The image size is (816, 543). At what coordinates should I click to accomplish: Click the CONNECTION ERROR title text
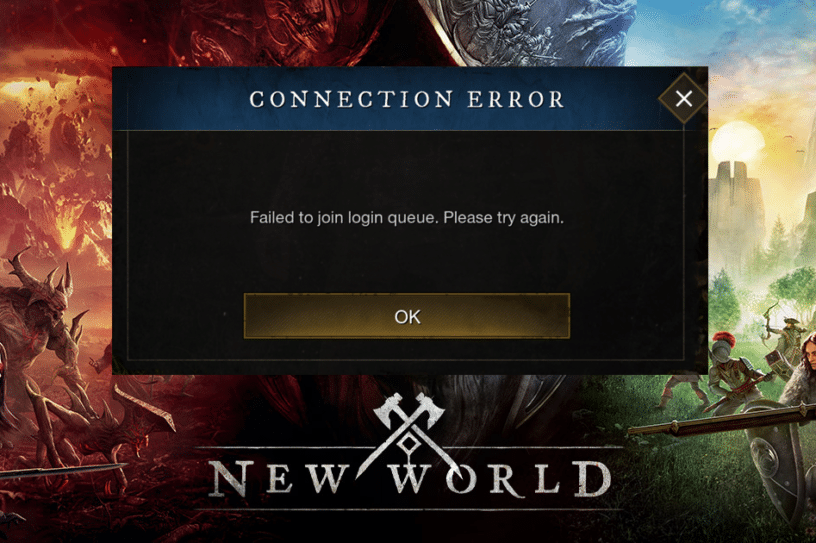click(x=407, y=99)
